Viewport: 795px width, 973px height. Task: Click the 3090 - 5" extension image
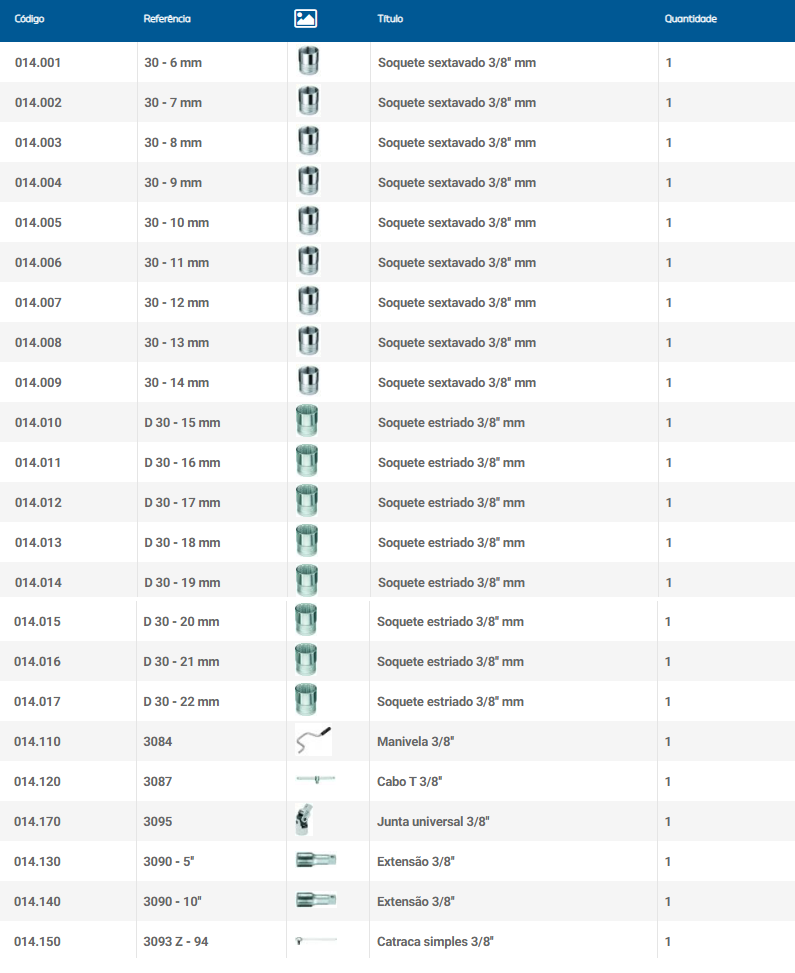(x=316, y=860)
